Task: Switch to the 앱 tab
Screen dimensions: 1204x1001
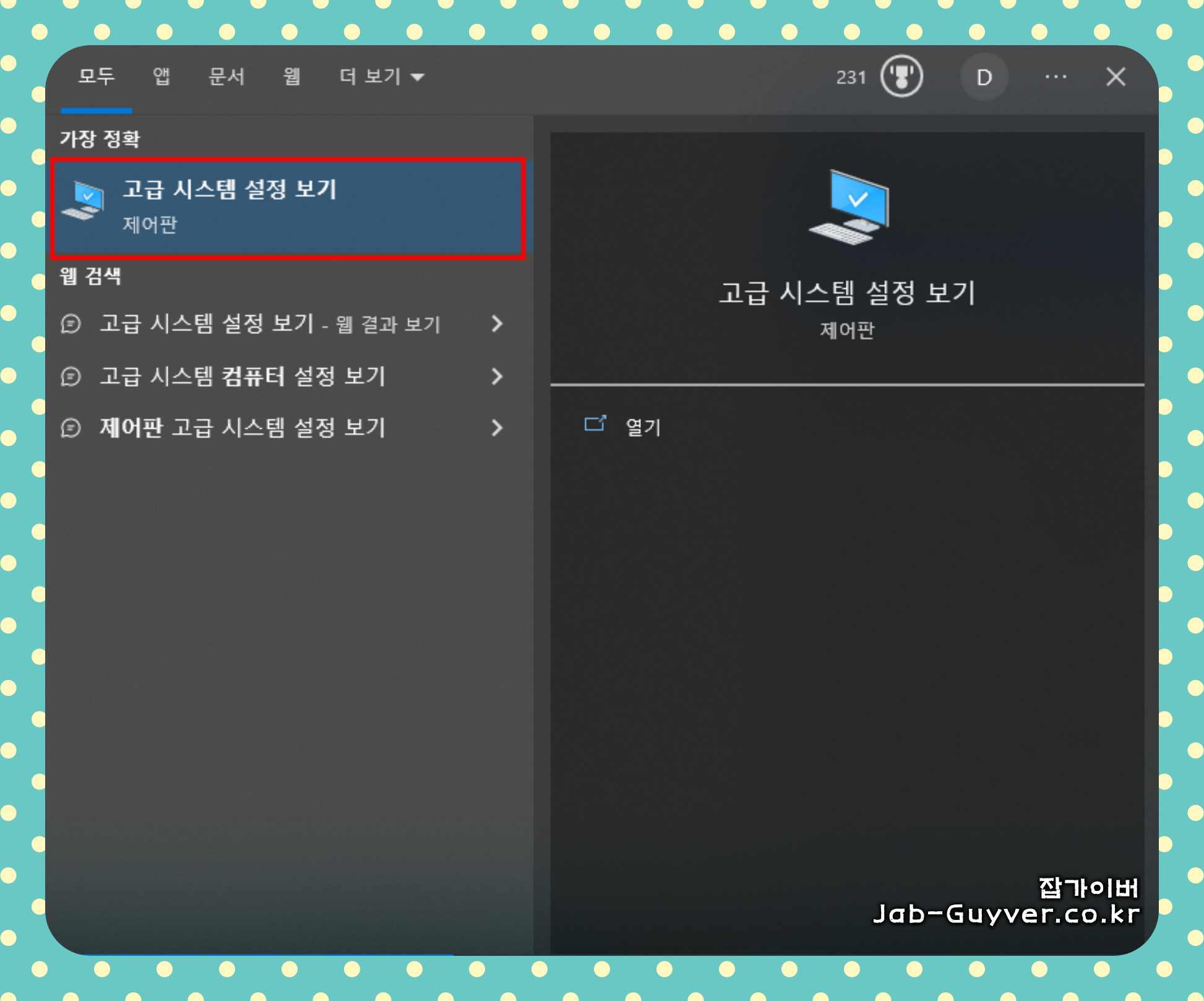Action: click(x=161, y=77)
